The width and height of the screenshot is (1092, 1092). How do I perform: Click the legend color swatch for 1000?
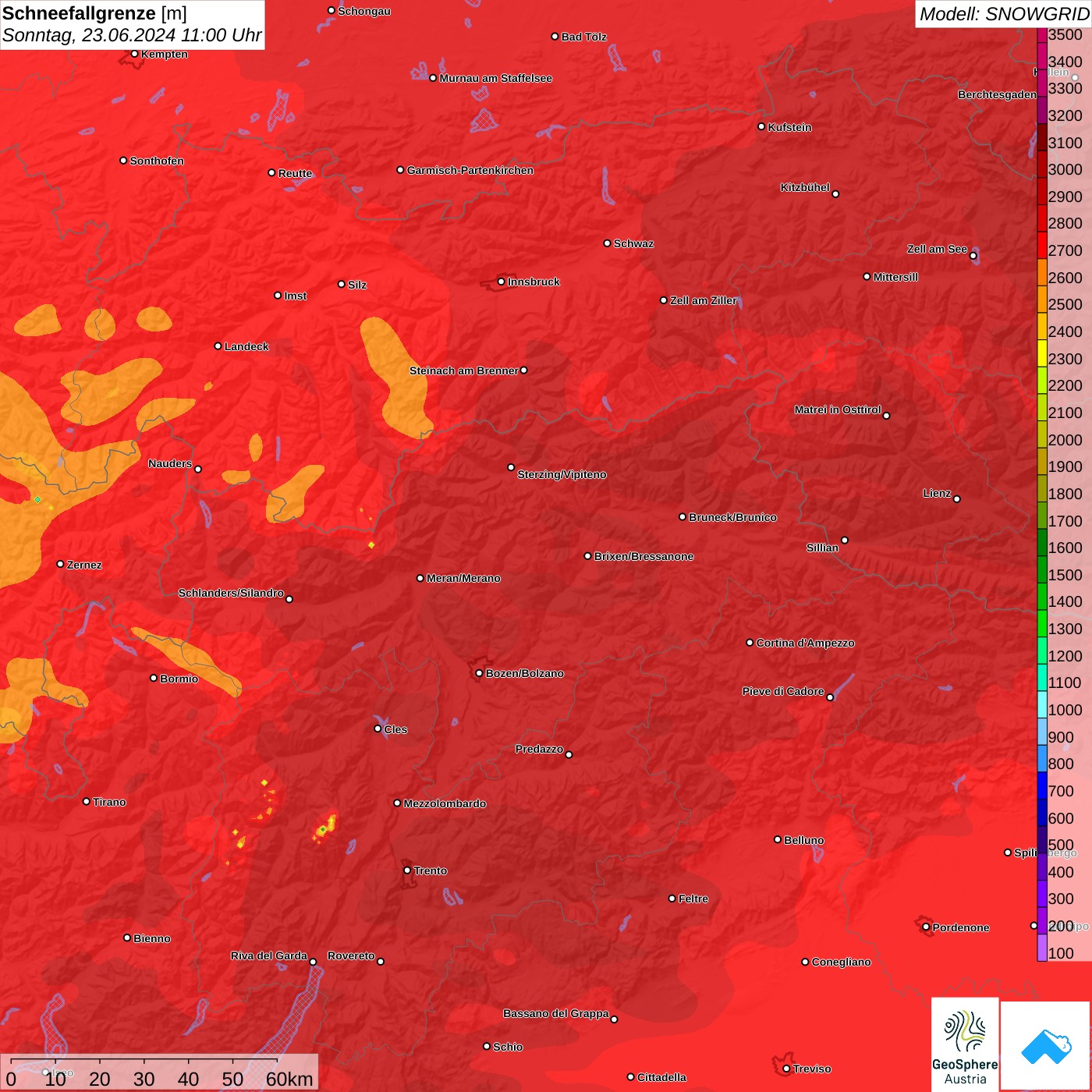[1042, 704]
